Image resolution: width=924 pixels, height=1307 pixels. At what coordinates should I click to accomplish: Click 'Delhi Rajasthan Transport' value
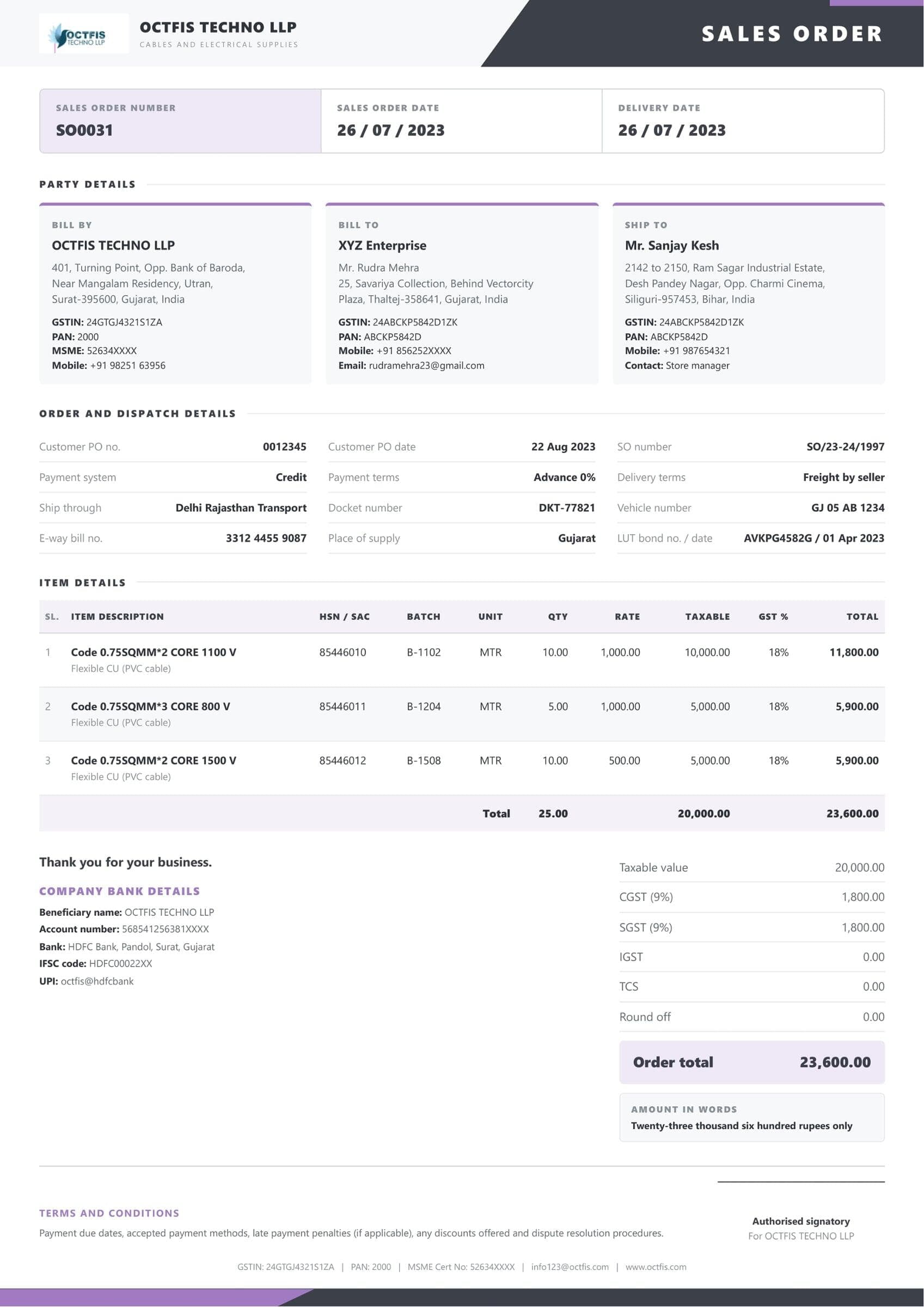pos(241,508)
